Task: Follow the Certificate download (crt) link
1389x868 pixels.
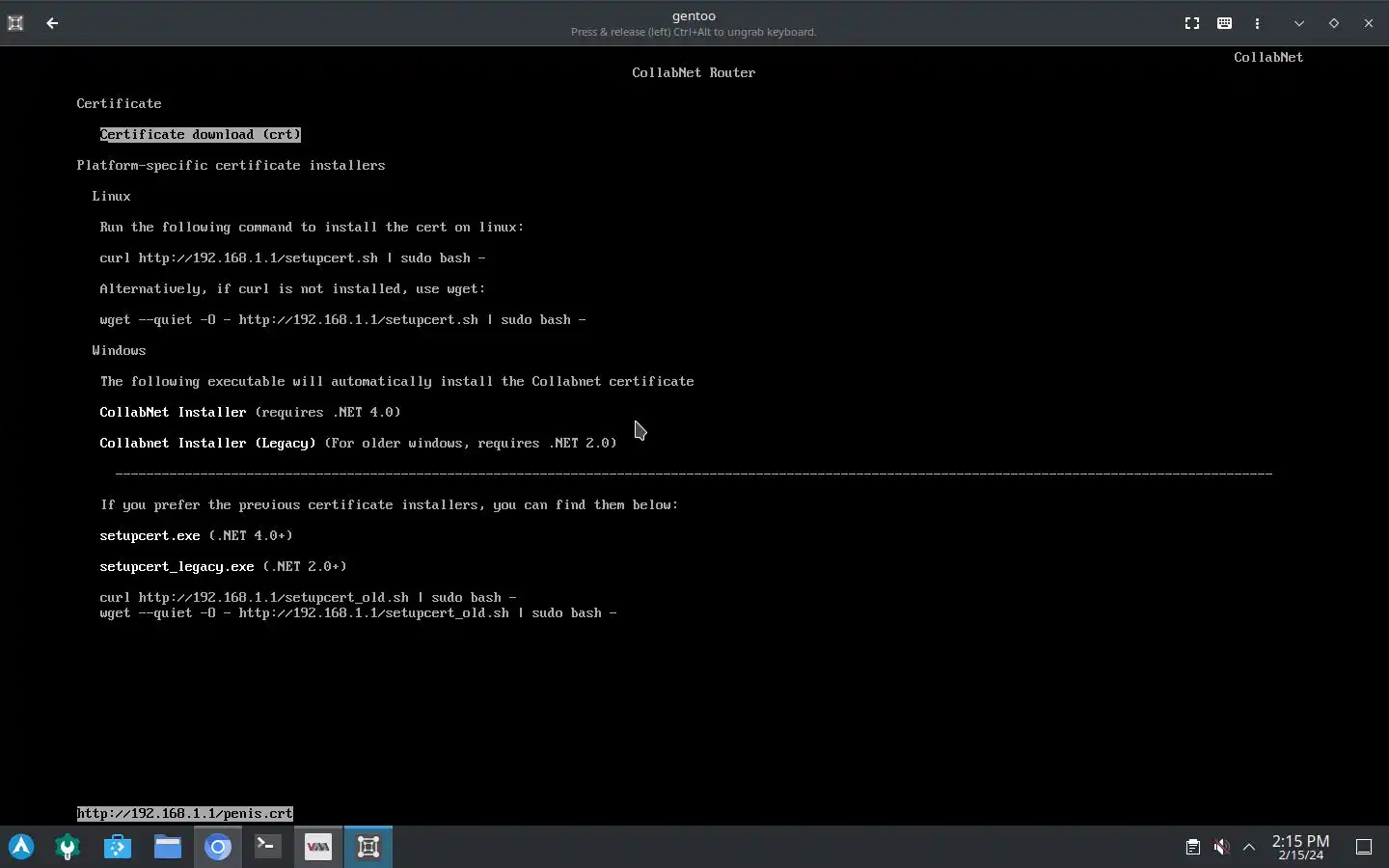Action: (201, 134)
